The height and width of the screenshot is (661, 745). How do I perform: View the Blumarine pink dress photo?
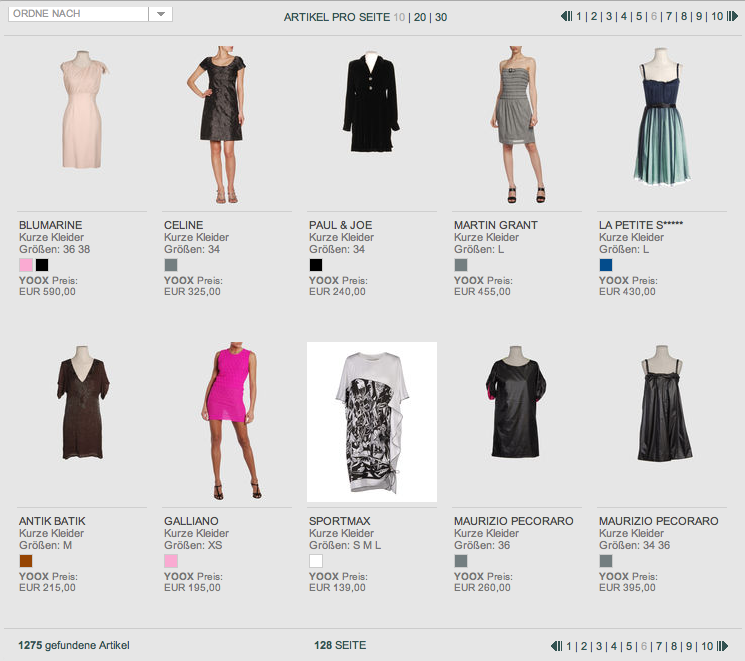[82, 126]
